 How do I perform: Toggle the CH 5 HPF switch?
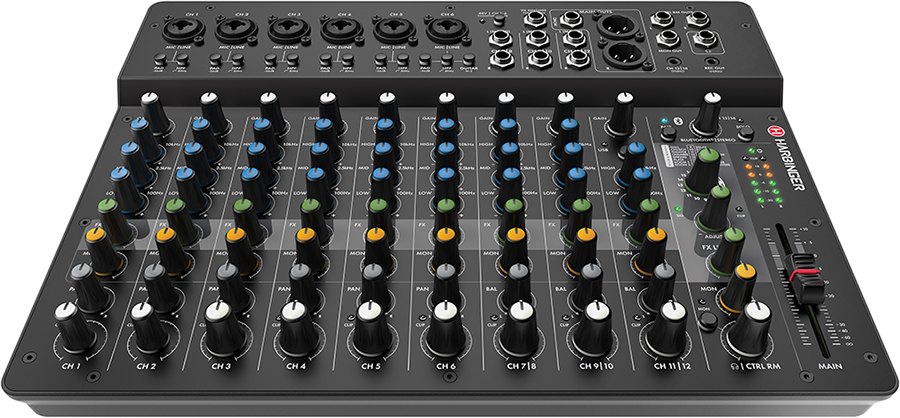(x=403, y=59)
